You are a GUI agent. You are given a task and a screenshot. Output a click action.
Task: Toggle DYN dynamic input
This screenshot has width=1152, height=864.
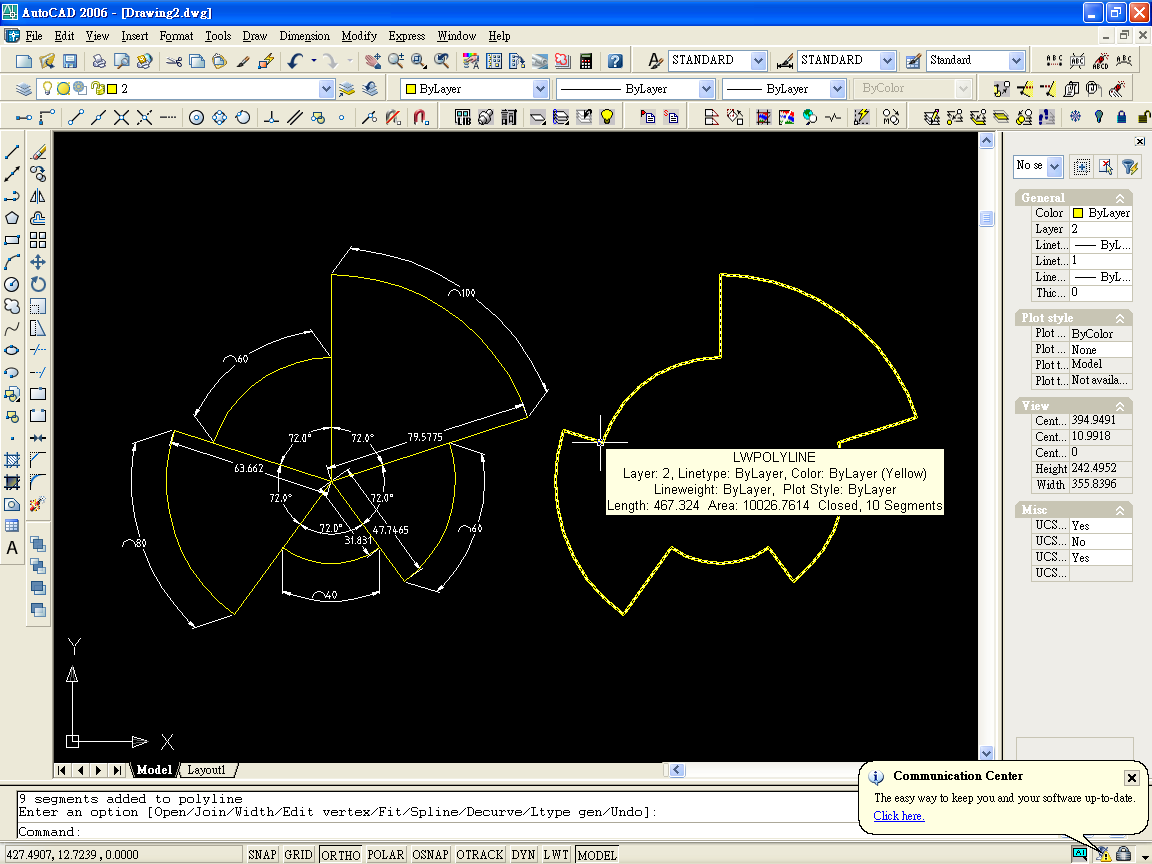tap(523, 854)
